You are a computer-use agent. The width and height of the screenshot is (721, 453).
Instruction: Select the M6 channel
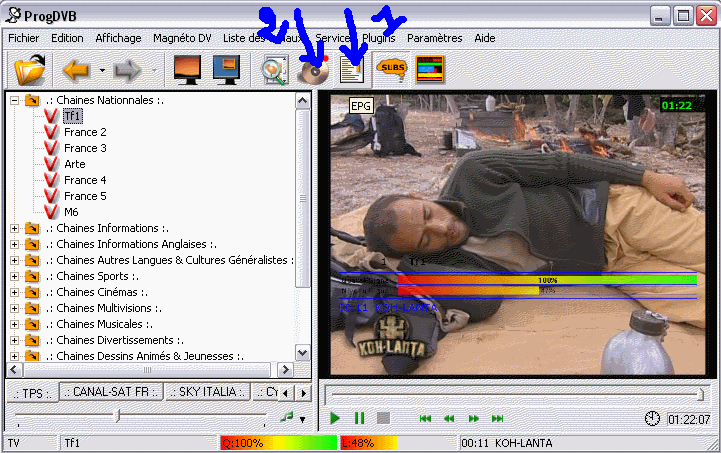click(71, 212)
